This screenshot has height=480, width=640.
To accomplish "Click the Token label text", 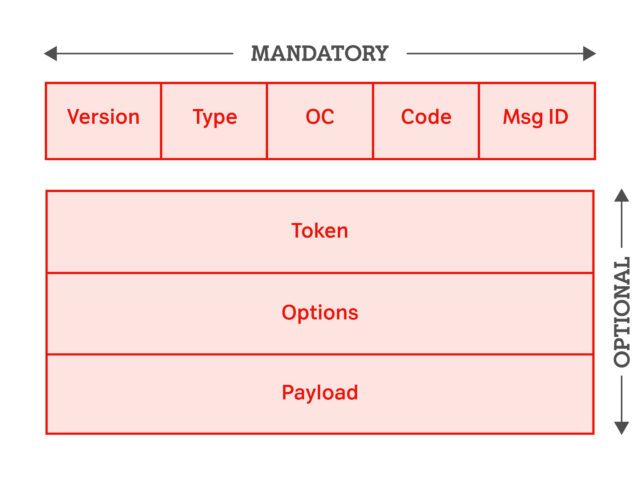I will (320, 231).
